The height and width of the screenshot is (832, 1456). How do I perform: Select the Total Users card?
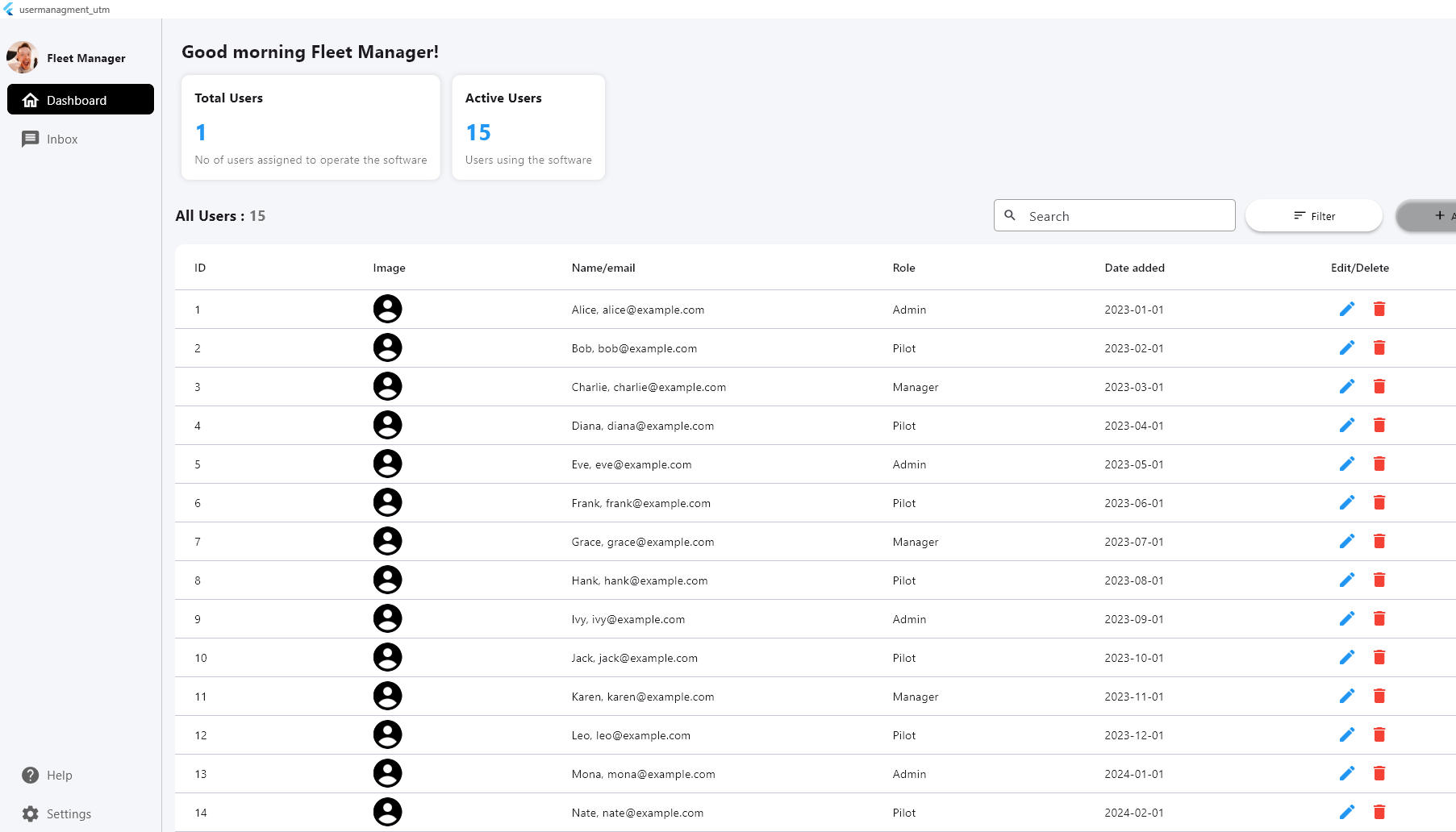click(x=311, y=127)
